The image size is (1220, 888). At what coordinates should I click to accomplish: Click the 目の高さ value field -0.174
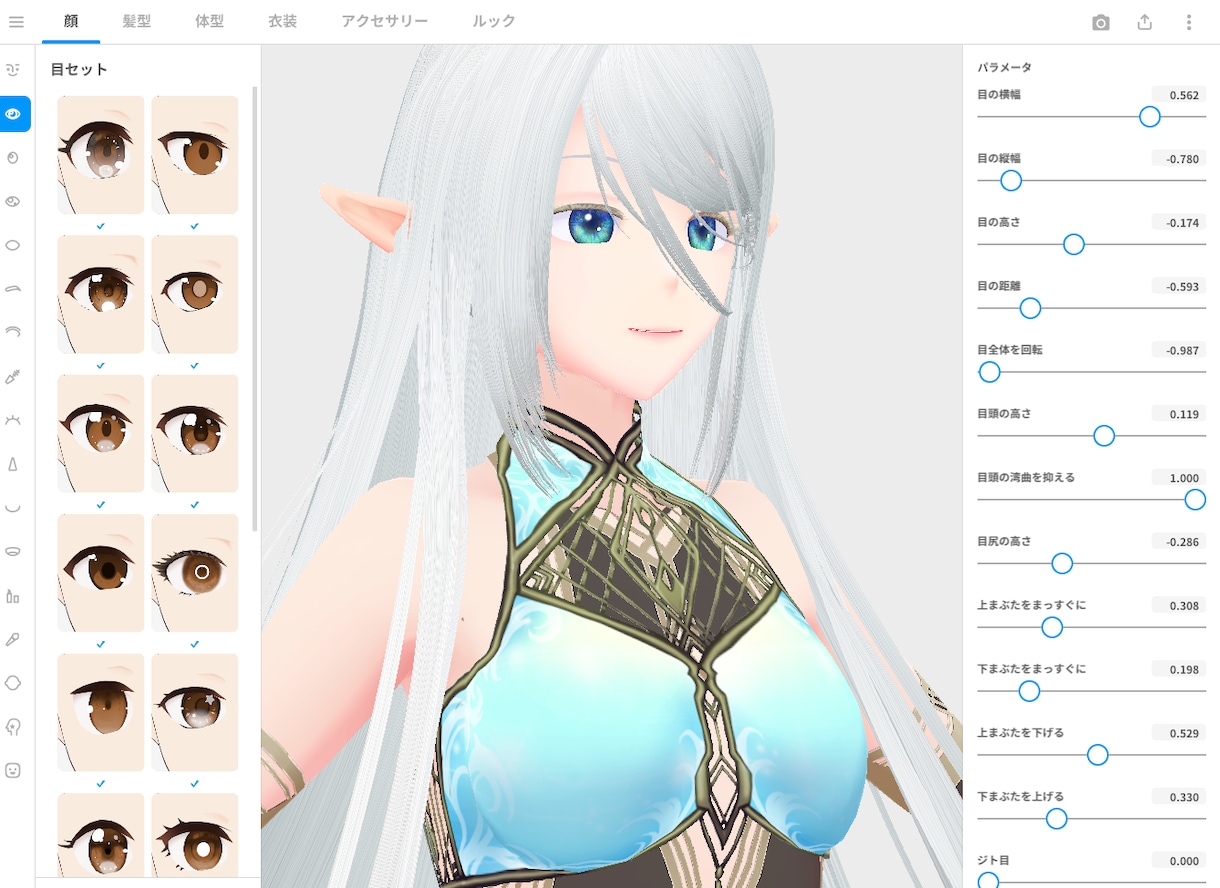[1178, 223]
